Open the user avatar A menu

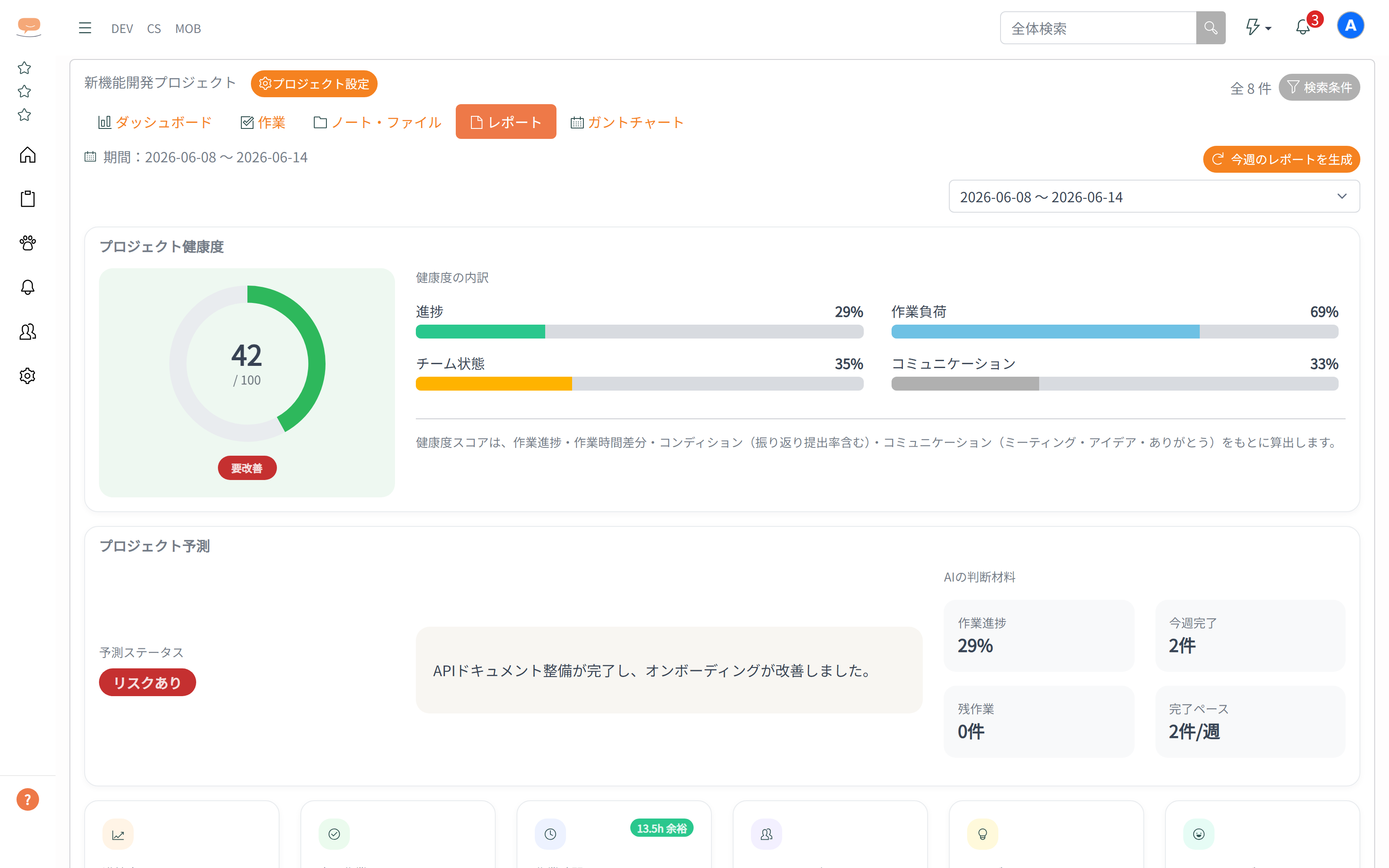[1350, 26]
